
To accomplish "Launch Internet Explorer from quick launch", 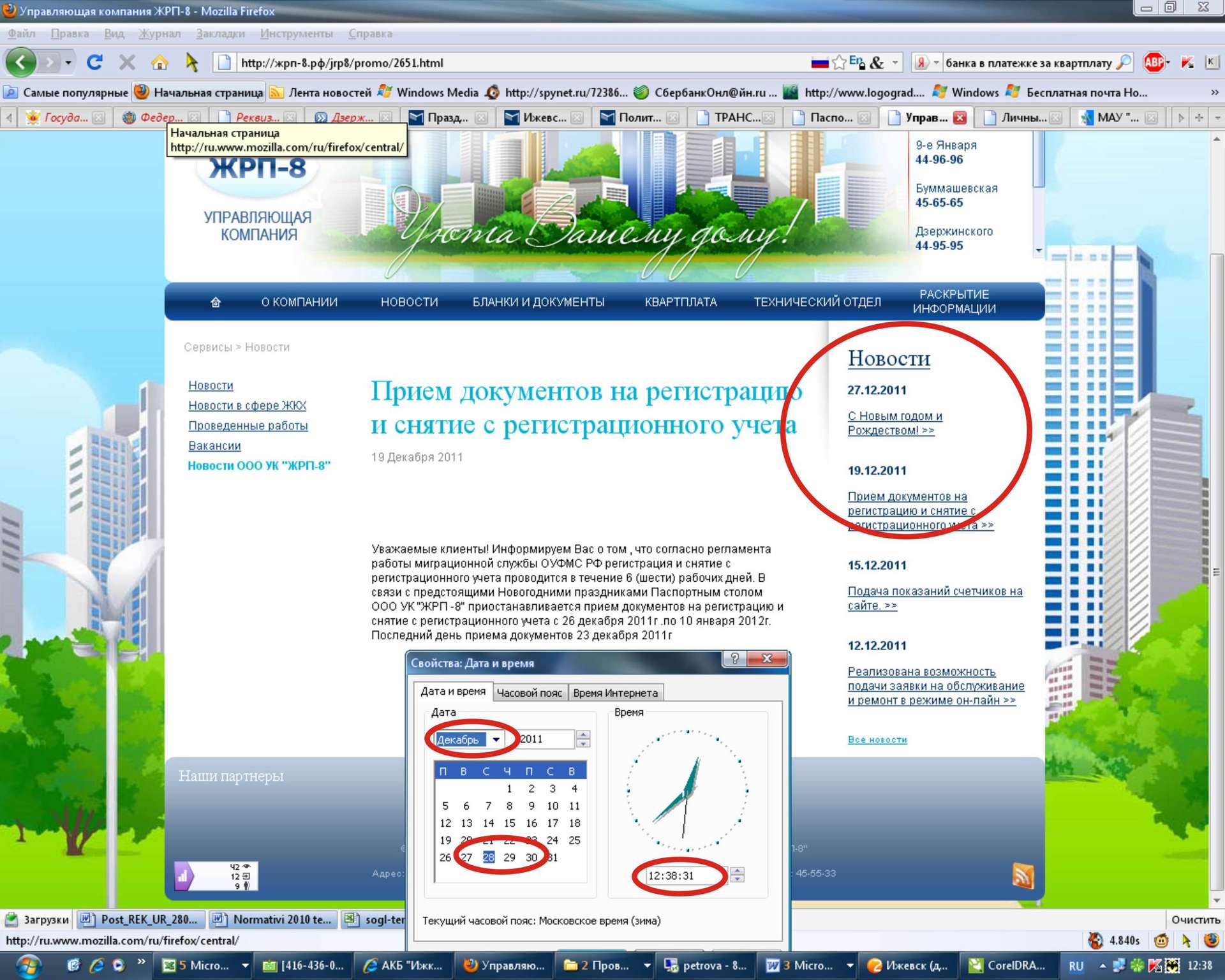I will click(96, 965).
